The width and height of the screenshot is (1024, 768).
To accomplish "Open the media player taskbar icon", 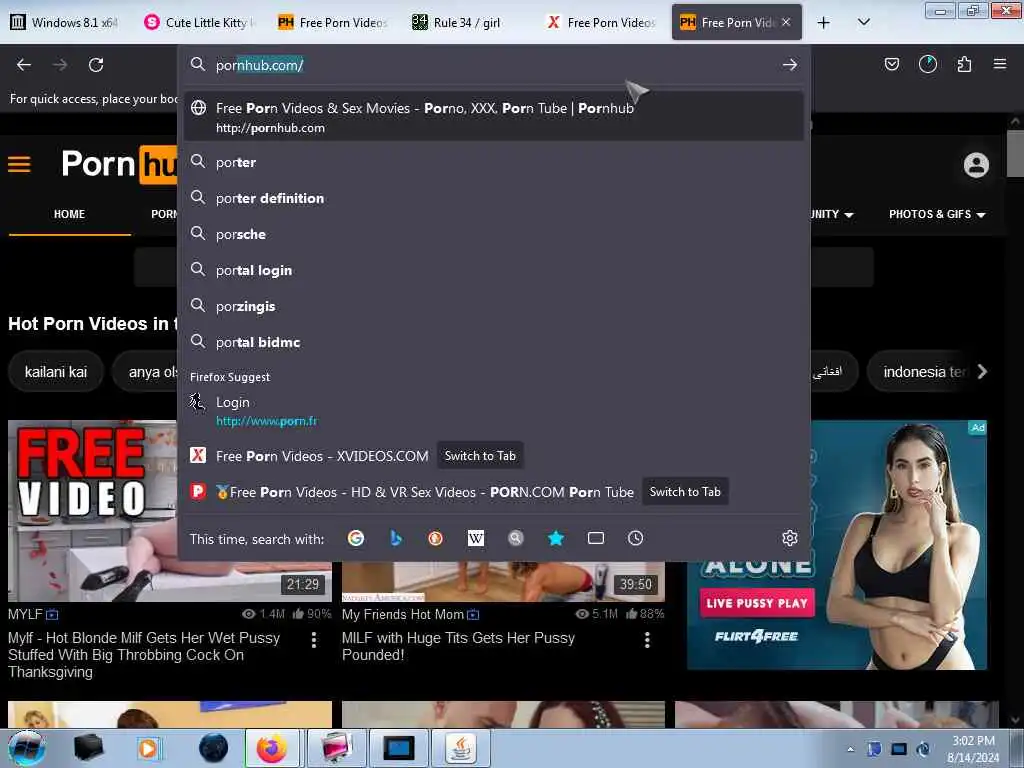I will [x=148, y=748].
